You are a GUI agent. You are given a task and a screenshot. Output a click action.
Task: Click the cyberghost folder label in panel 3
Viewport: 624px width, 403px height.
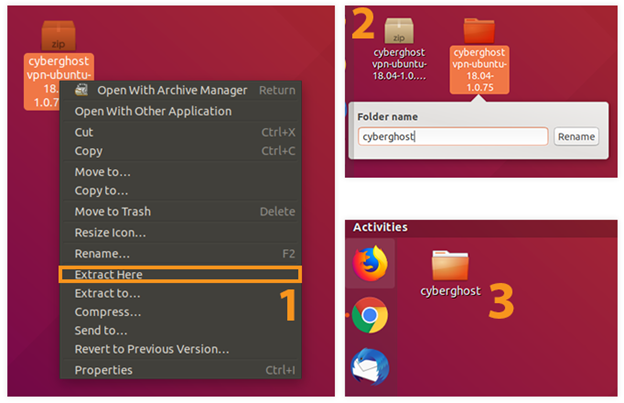pyautogui.click(x=450, y=291)
